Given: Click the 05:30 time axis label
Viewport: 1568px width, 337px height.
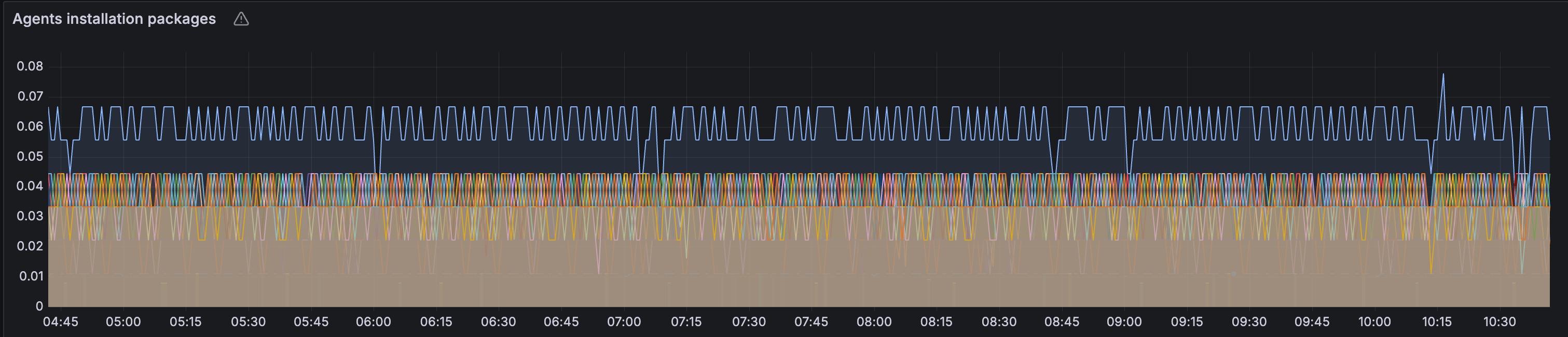Looking at the screenshot, I should click(x=249, y=322).
